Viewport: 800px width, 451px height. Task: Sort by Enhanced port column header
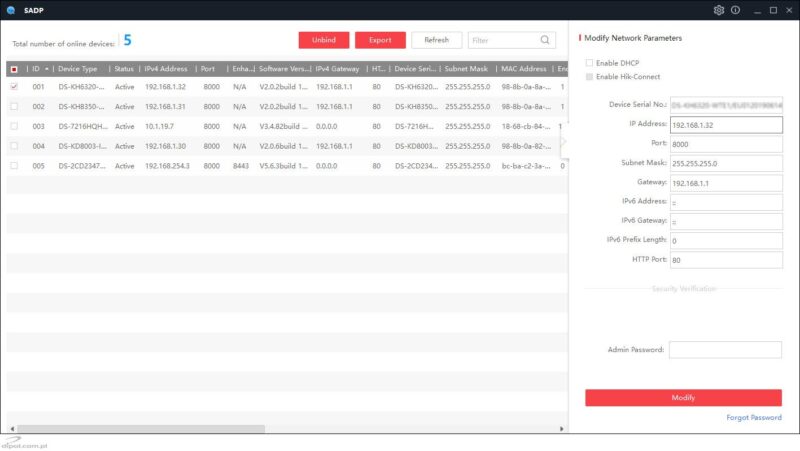[241, 69]
